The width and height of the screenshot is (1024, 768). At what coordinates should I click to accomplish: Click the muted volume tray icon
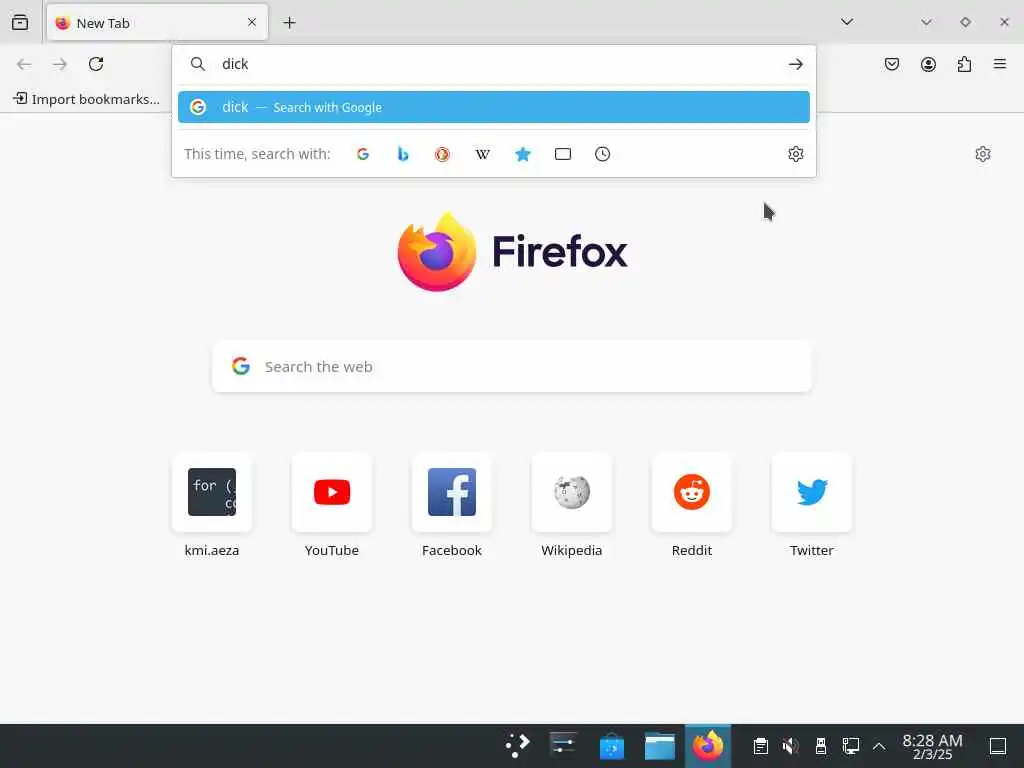point(790,746)
